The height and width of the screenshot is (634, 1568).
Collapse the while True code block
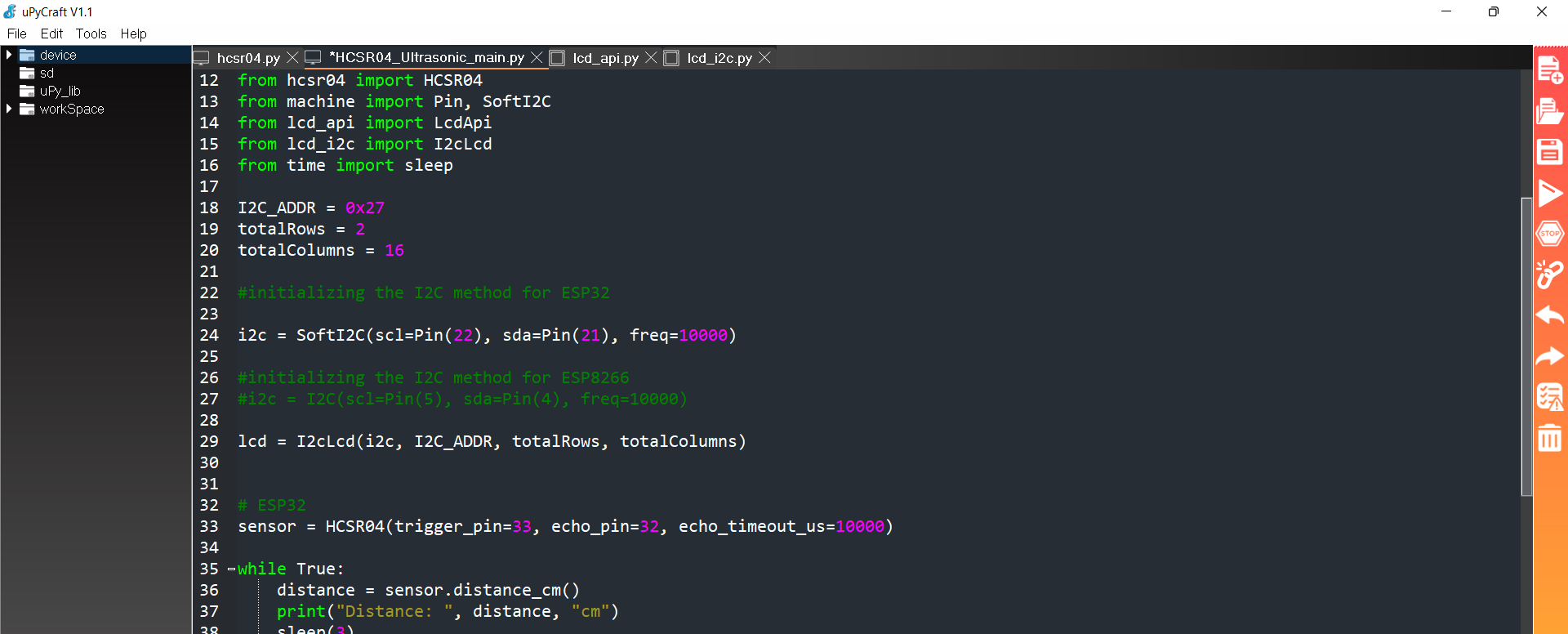pos(231,569)
